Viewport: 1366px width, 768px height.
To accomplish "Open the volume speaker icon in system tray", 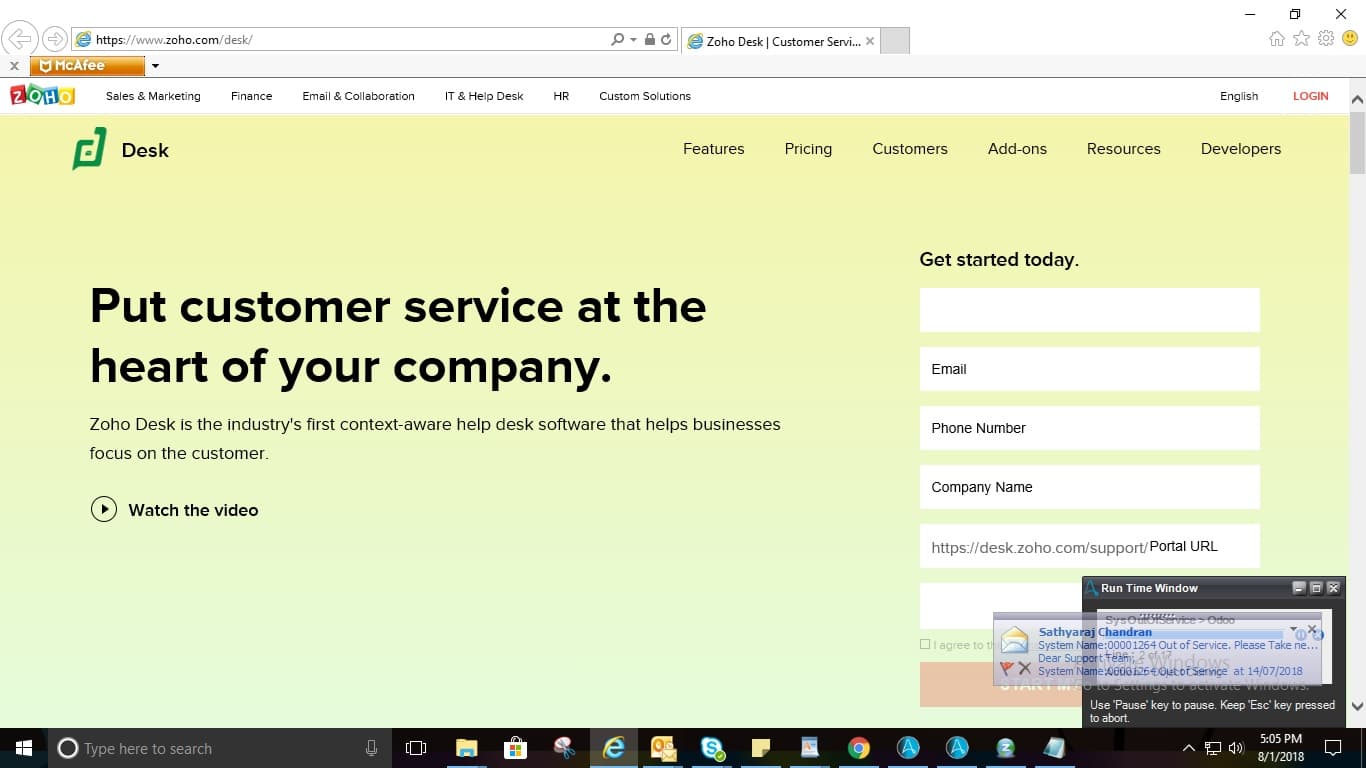I will click(x=1236, y=748).
